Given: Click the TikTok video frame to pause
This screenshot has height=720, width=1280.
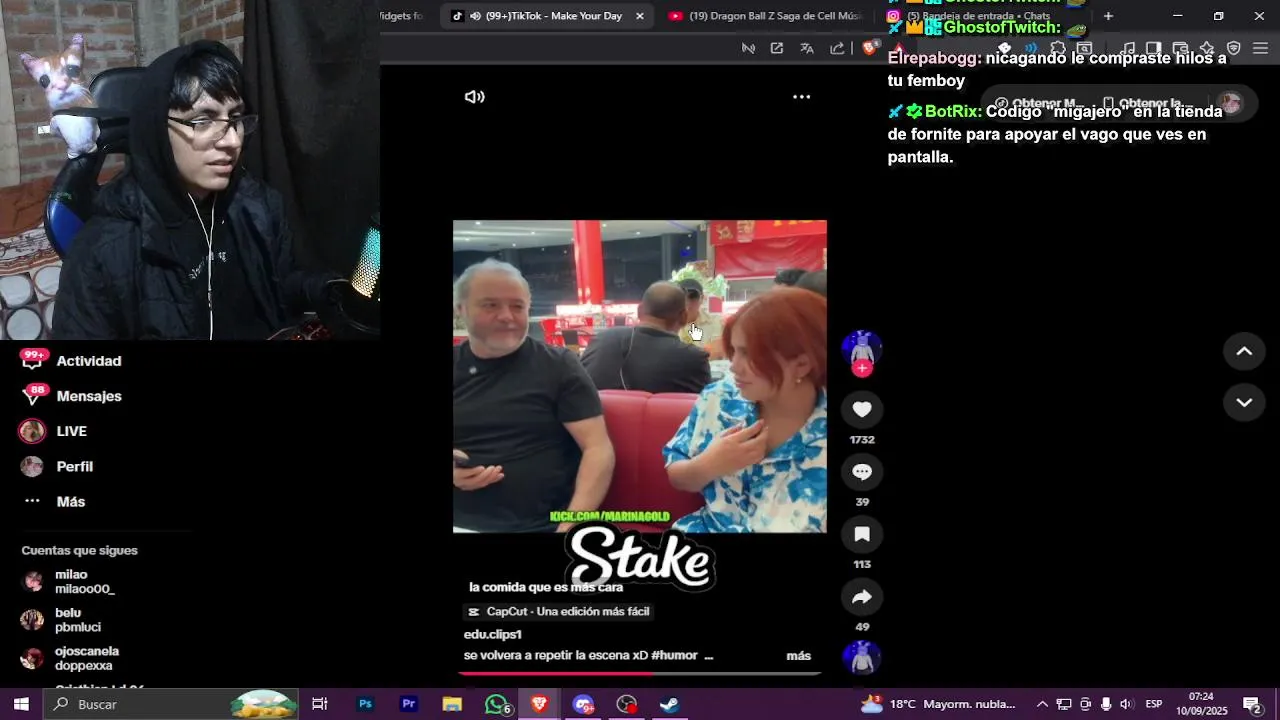Looking at the screenshot, I should pyautogui.click(x=640, y=376).
